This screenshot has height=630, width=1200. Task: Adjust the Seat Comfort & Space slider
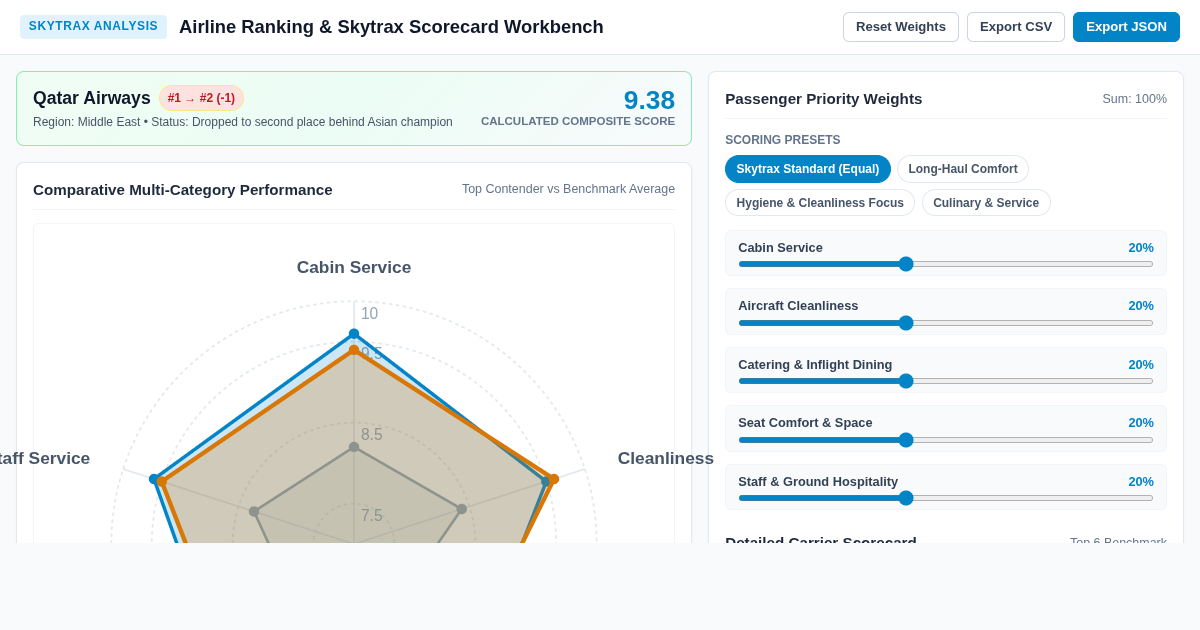[x=946, y=440]
